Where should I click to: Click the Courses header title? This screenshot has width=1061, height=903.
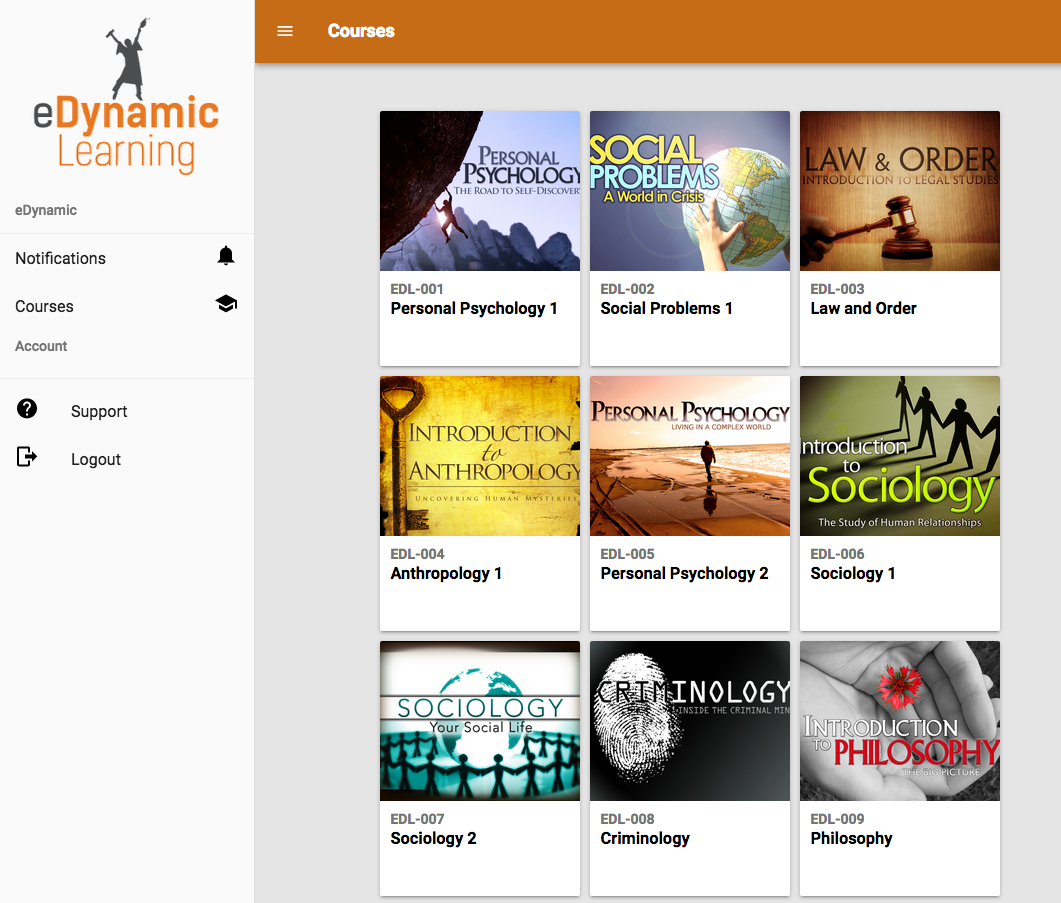coord(361,31)
